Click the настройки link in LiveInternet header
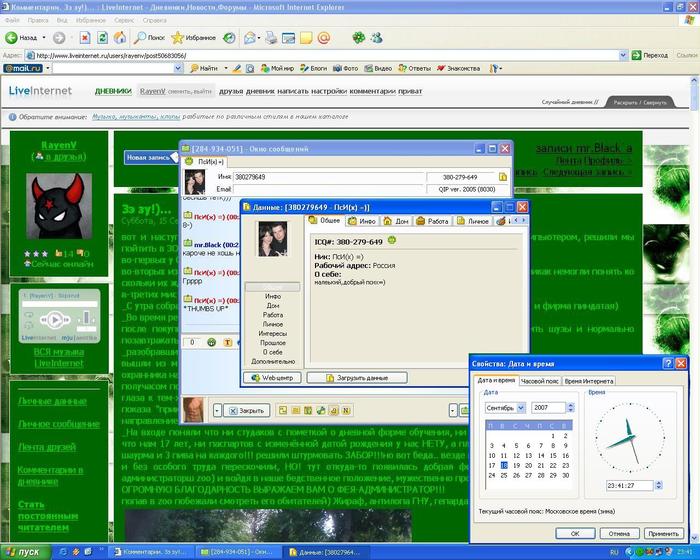 (329, 91)
